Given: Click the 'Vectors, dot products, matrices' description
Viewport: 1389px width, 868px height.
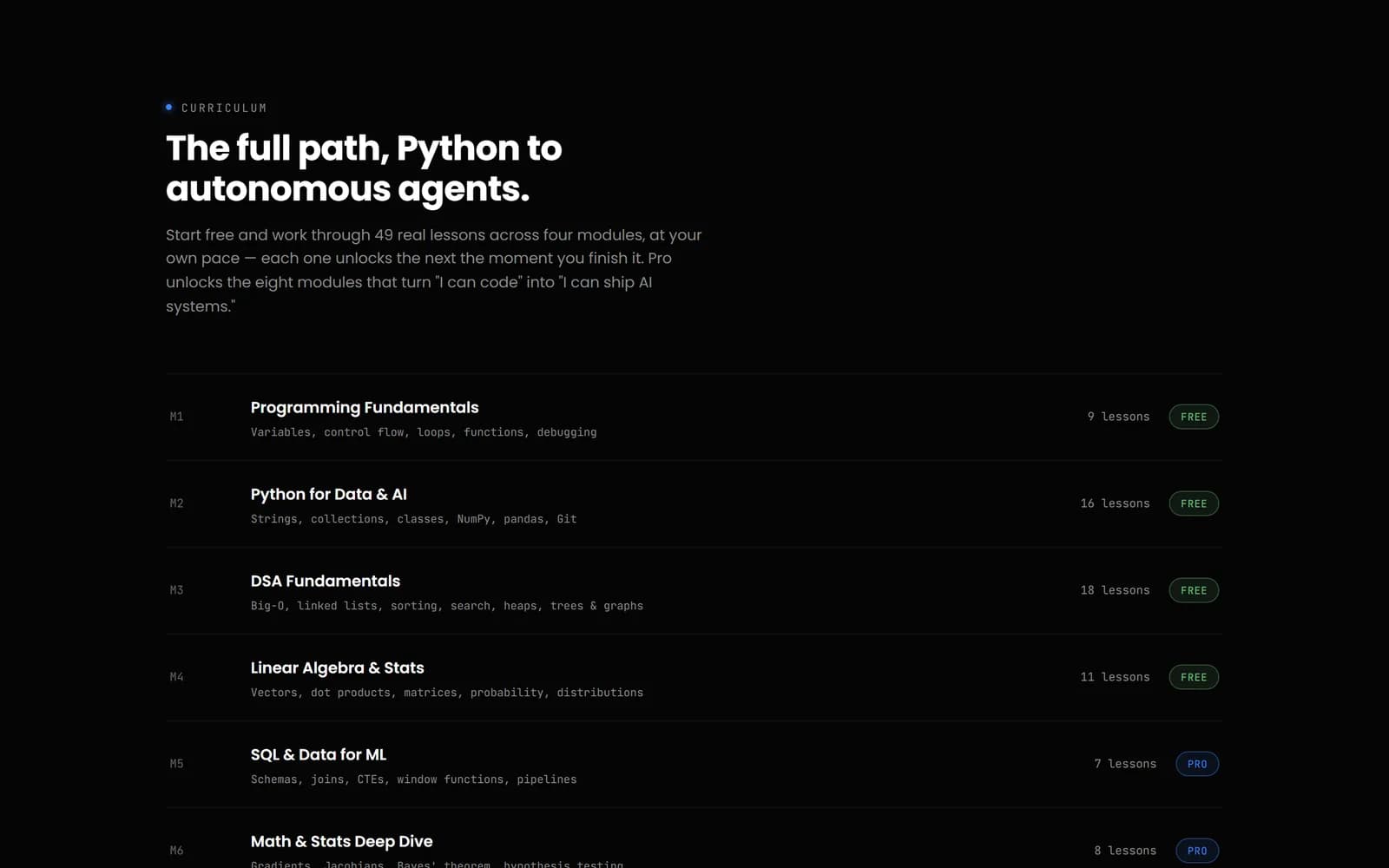Looking at the screenshot, I should (447, 693).
